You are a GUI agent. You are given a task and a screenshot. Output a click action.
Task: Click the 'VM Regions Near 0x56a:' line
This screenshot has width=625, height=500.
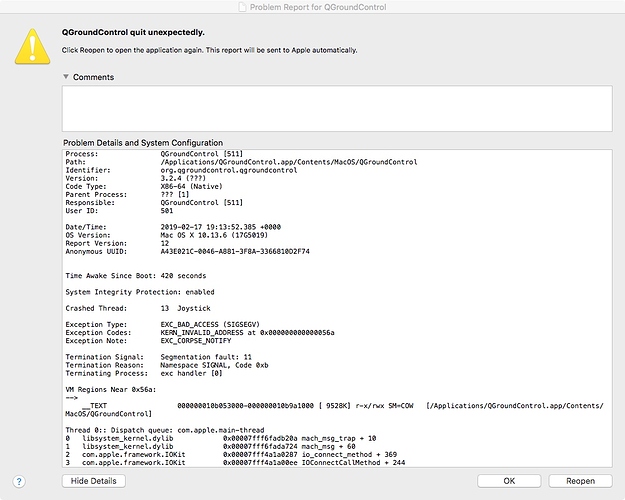click(111, 390)
